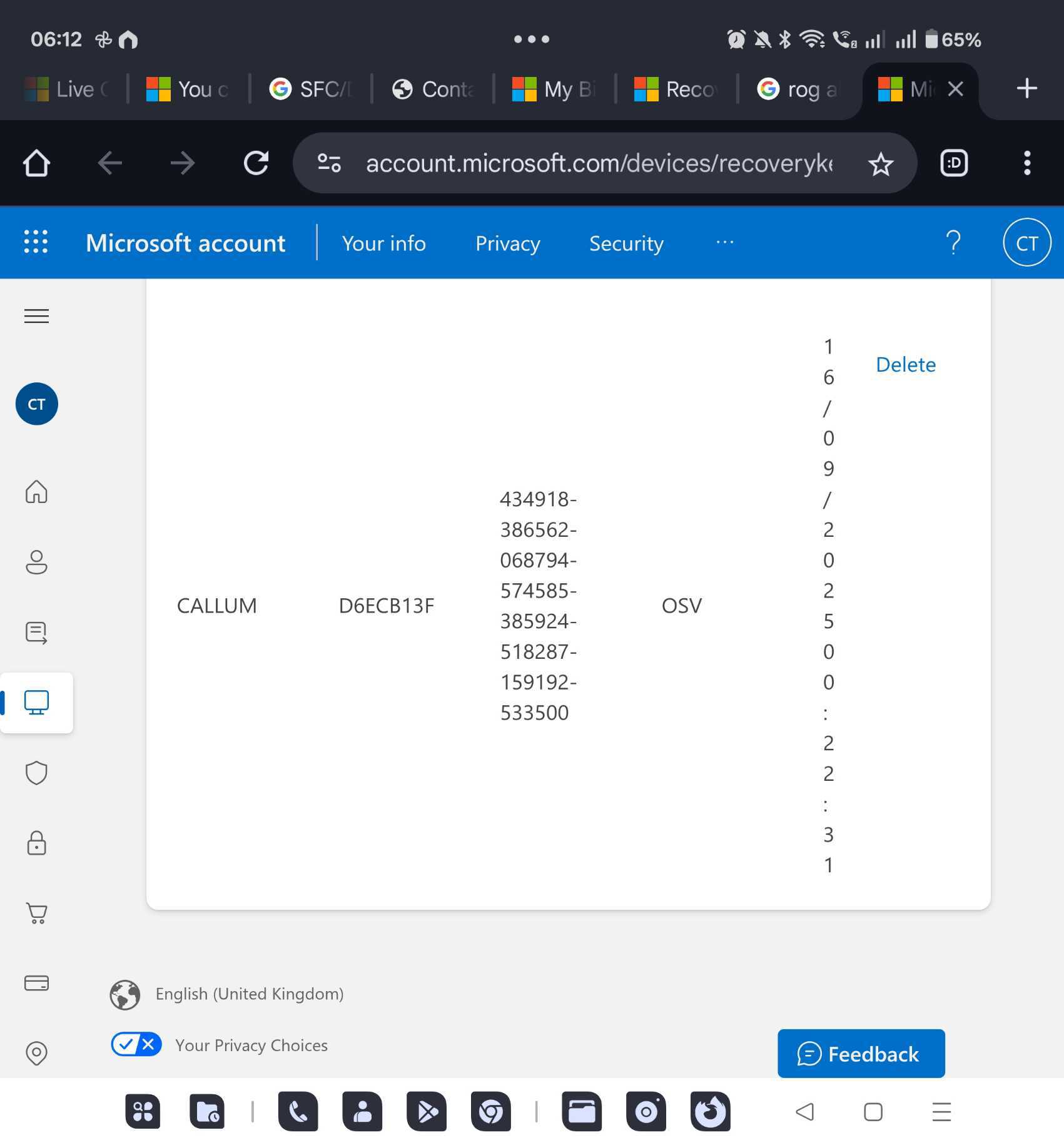Click the Microsoft account title link

pos(185,243)
